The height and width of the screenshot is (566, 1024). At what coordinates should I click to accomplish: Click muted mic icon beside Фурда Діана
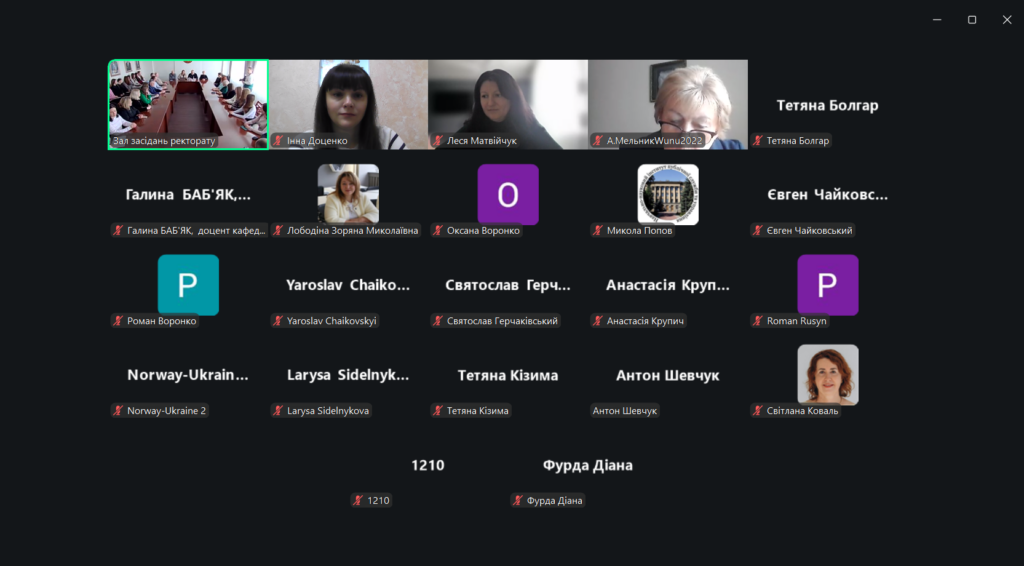(x=519, y=501)
